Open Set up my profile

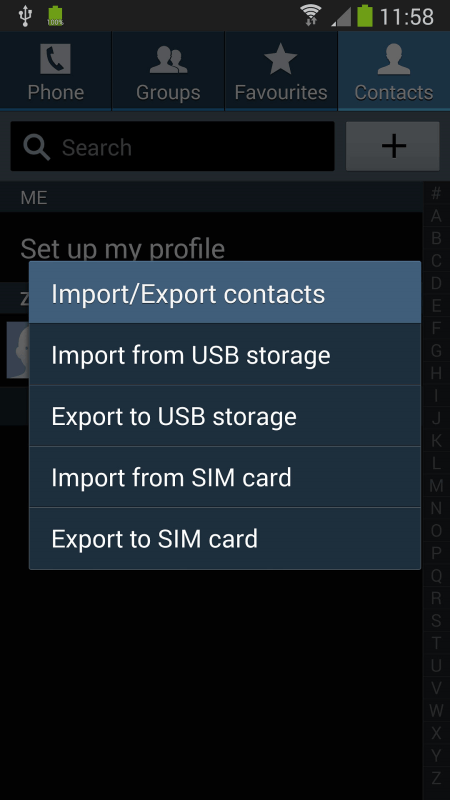click(x=122, y=248)
